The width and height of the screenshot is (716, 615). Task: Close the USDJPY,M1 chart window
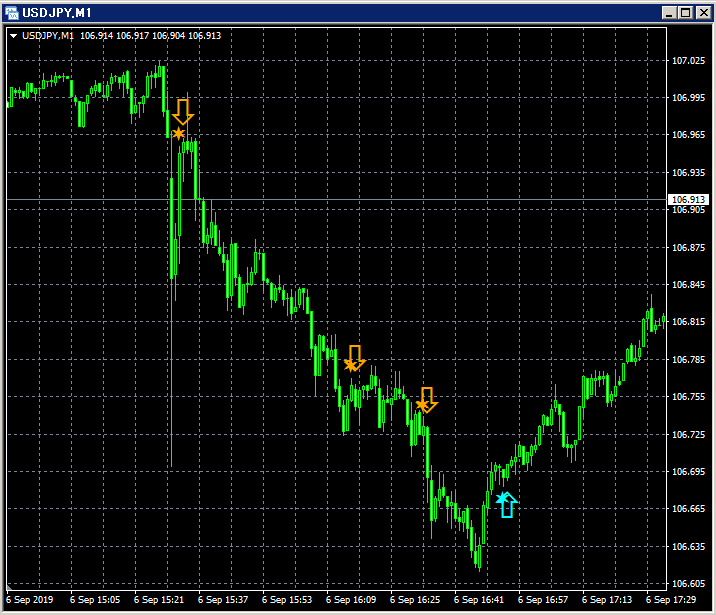703,13
